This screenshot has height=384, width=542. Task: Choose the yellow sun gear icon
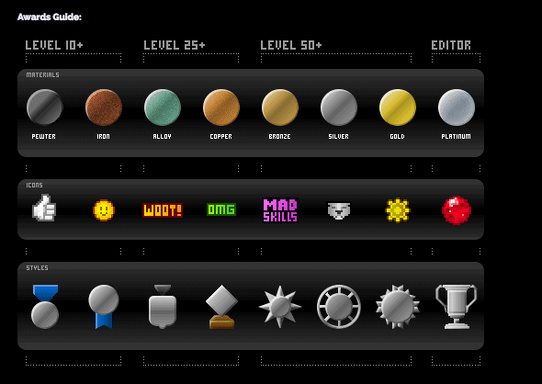click(x=398, y=210)
